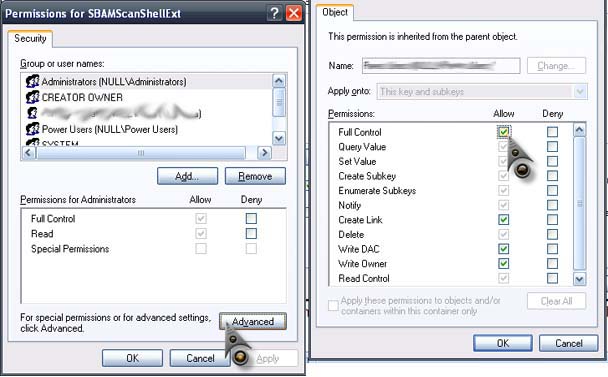
Task: Toggle Deny for Delete
Action: coord(553,234)
